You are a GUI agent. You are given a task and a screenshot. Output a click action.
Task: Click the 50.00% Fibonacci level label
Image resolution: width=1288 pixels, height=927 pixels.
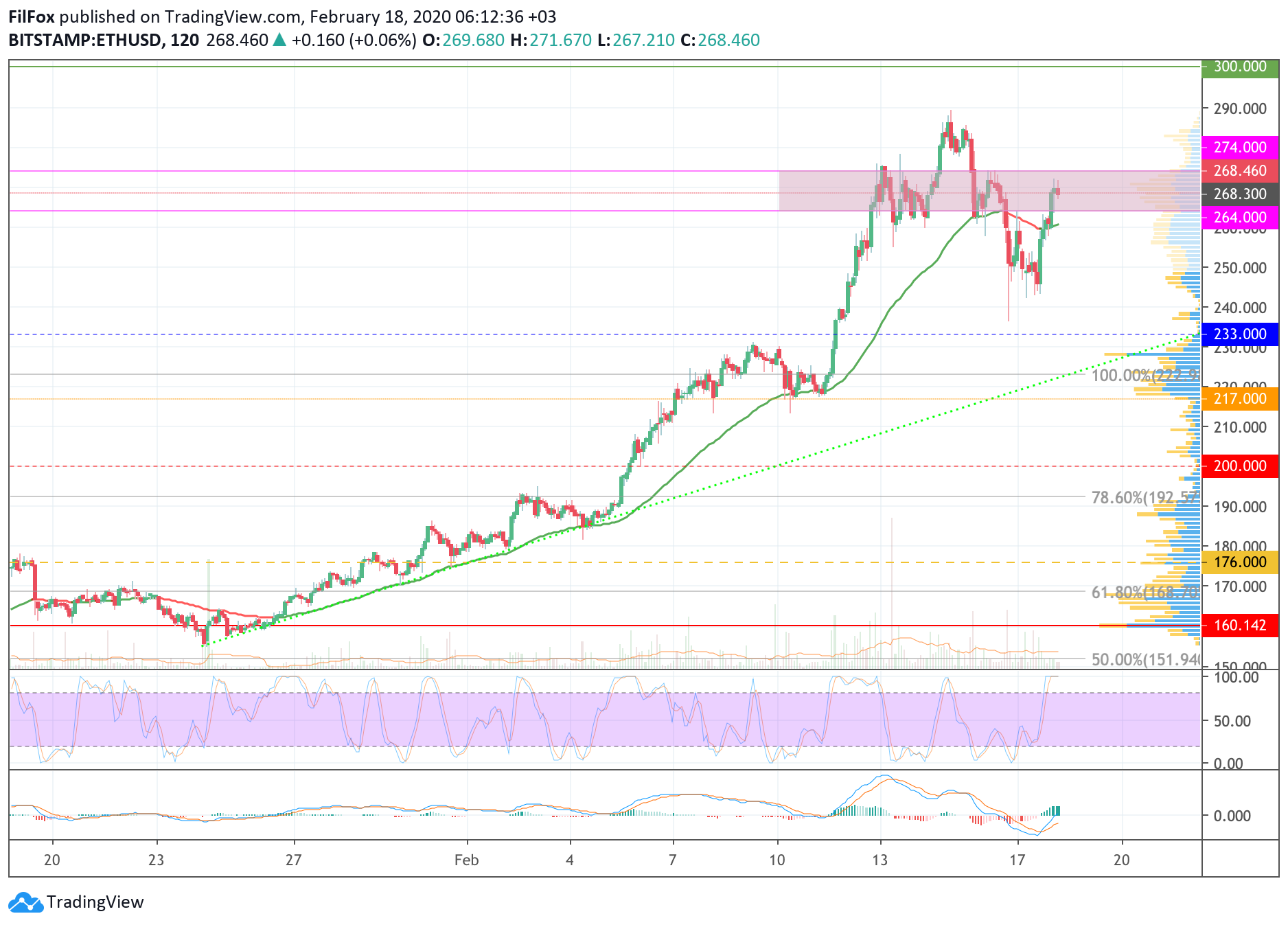click(x=1145, y=659)
